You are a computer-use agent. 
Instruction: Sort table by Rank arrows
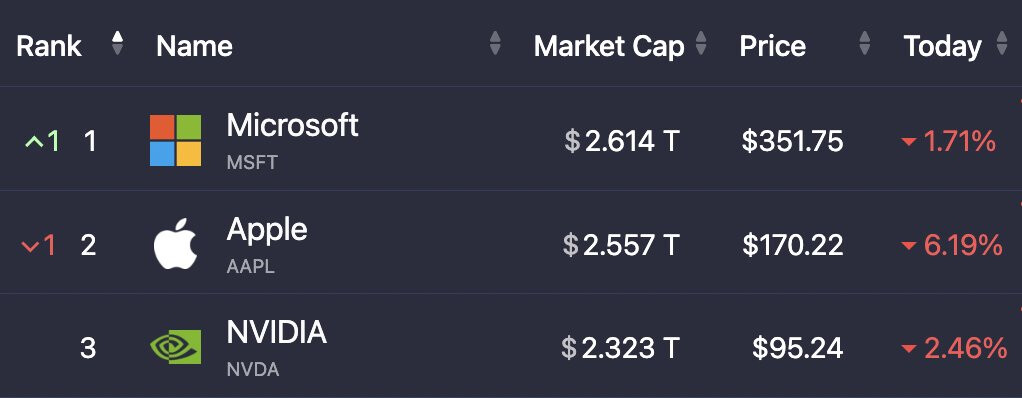click(117, 43)
